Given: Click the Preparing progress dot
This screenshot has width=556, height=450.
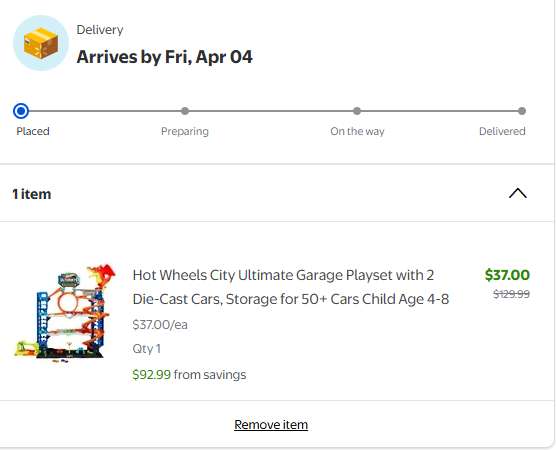Looking at the screenshot, I should point(185,111).
